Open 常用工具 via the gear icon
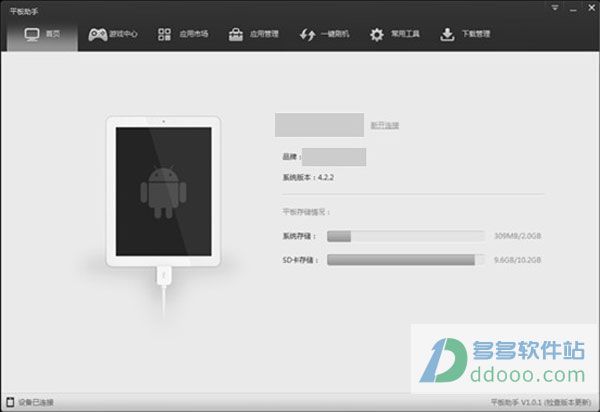Viewport: 600px width, 412px height. (x=377, y=34)
